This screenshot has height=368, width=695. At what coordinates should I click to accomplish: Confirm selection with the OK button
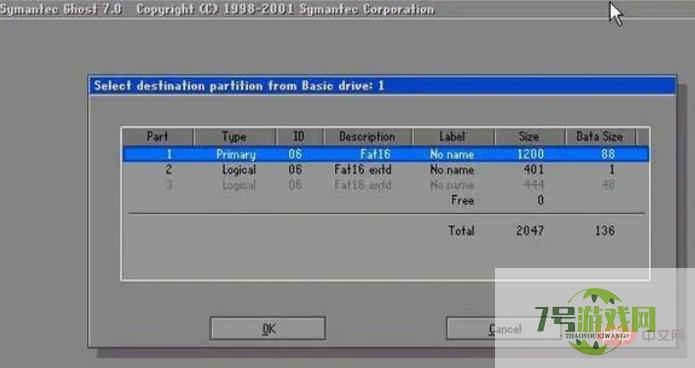tap(268, 329)
